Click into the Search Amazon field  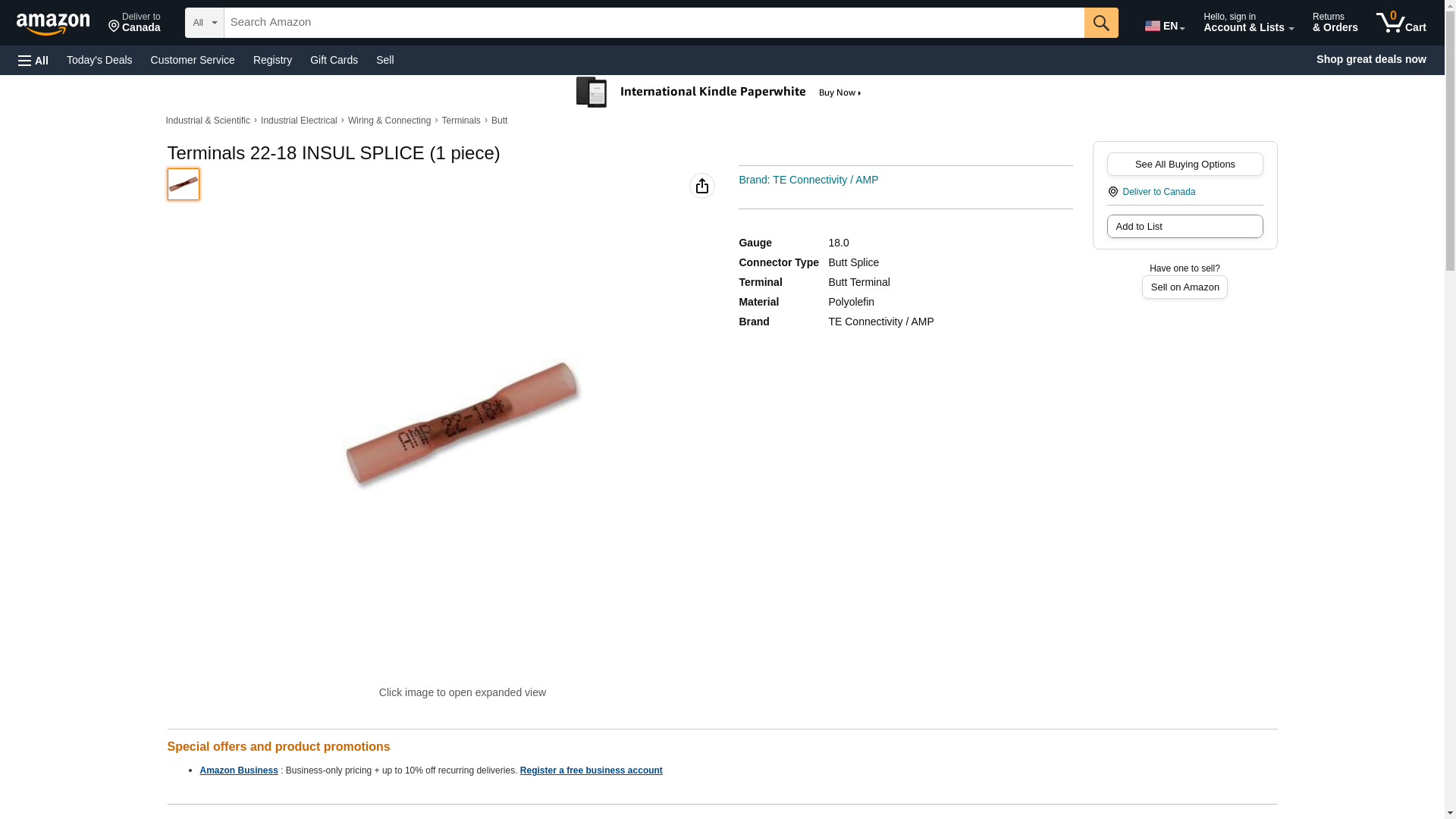pos(654,23)
